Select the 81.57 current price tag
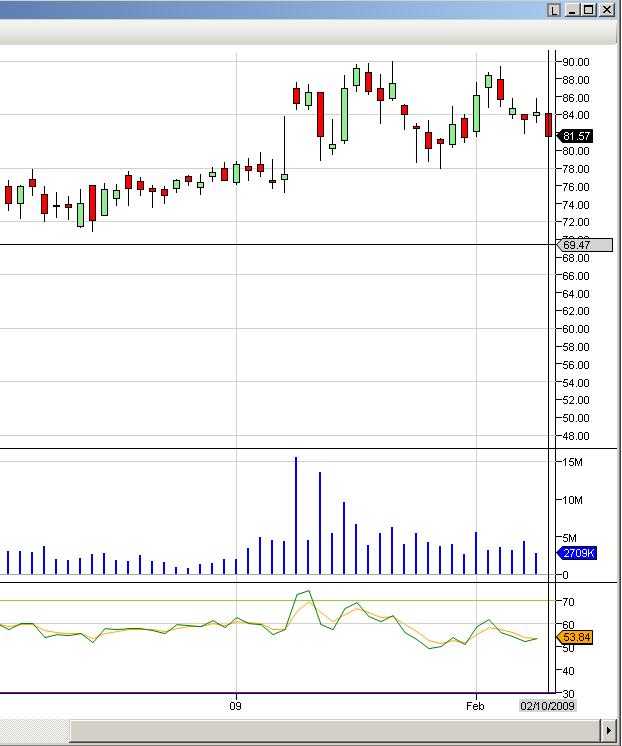Viewport: 622px width, 746px height. coord(575,136)
